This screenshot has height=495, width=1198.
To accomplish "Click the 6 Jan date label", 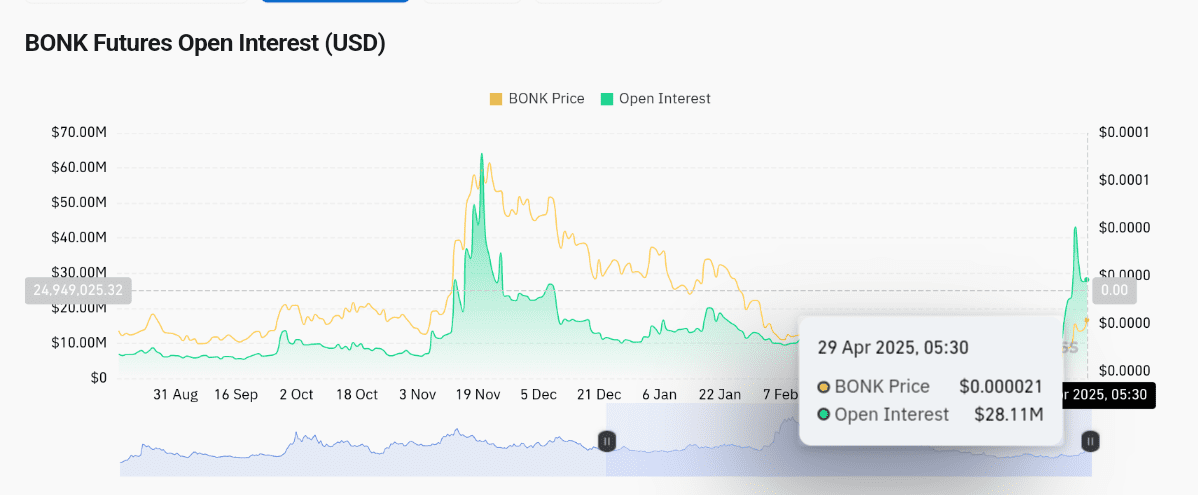I will tap(659, 395).
